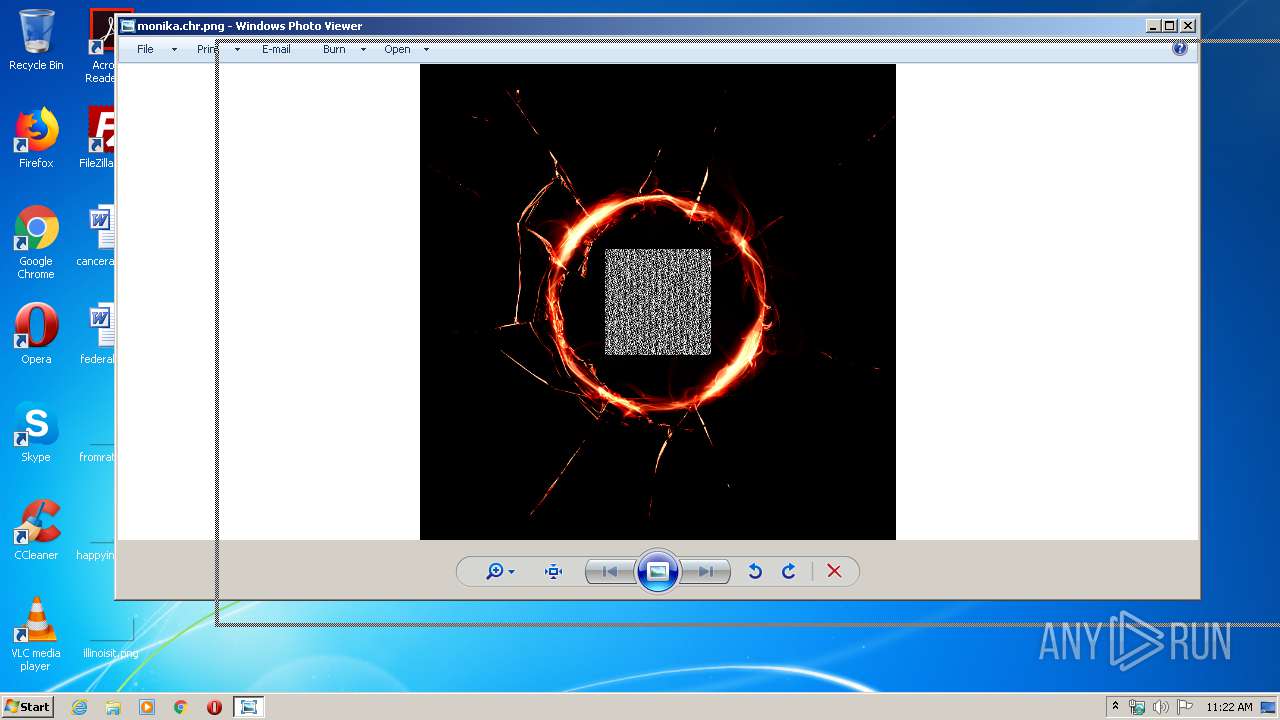Open the CCleaner desktop shortcut
1280x720 pixels.
[36, 530]
